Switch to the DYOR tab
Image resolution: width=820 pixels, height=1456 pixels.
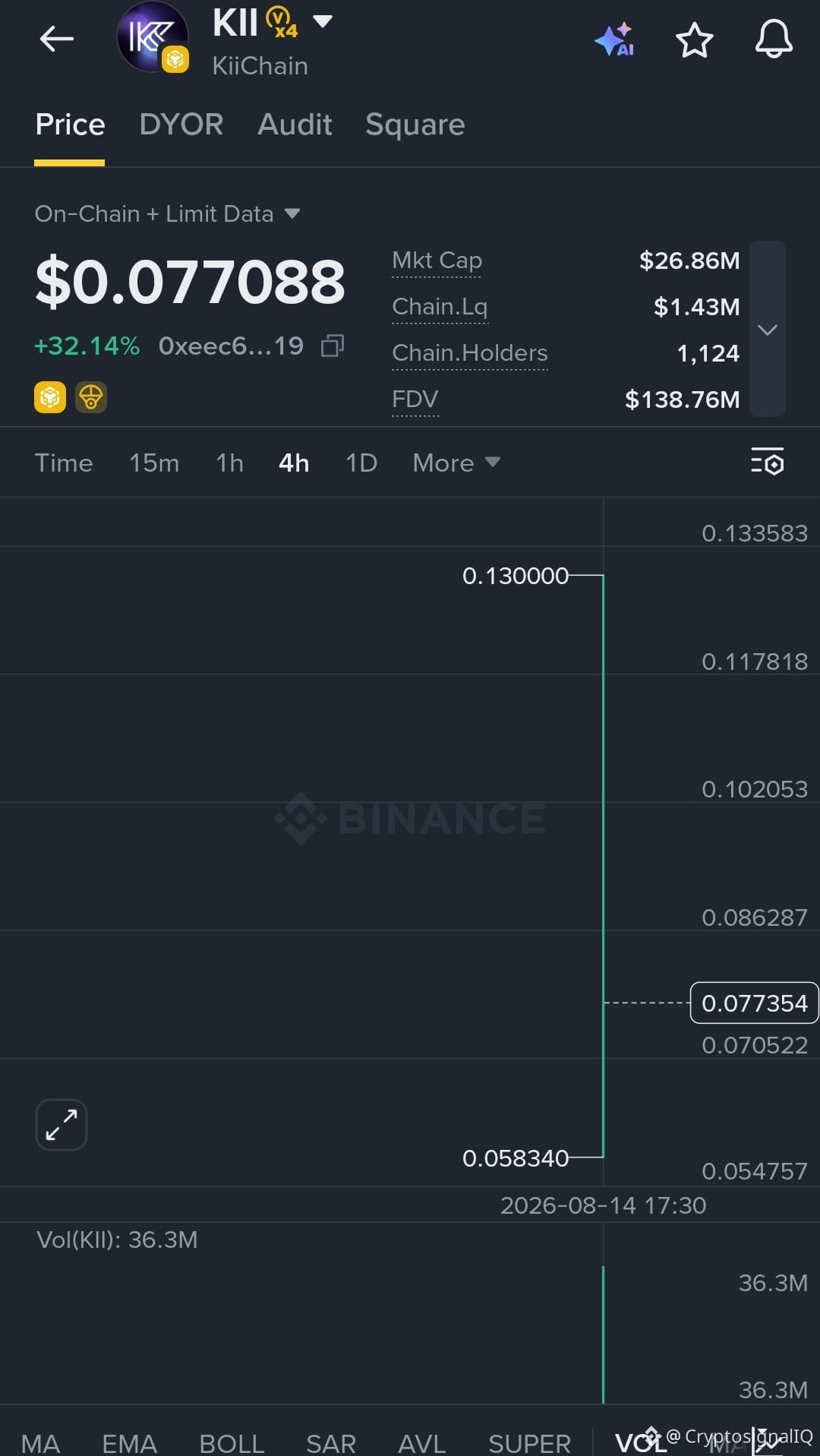click(181, 125)
